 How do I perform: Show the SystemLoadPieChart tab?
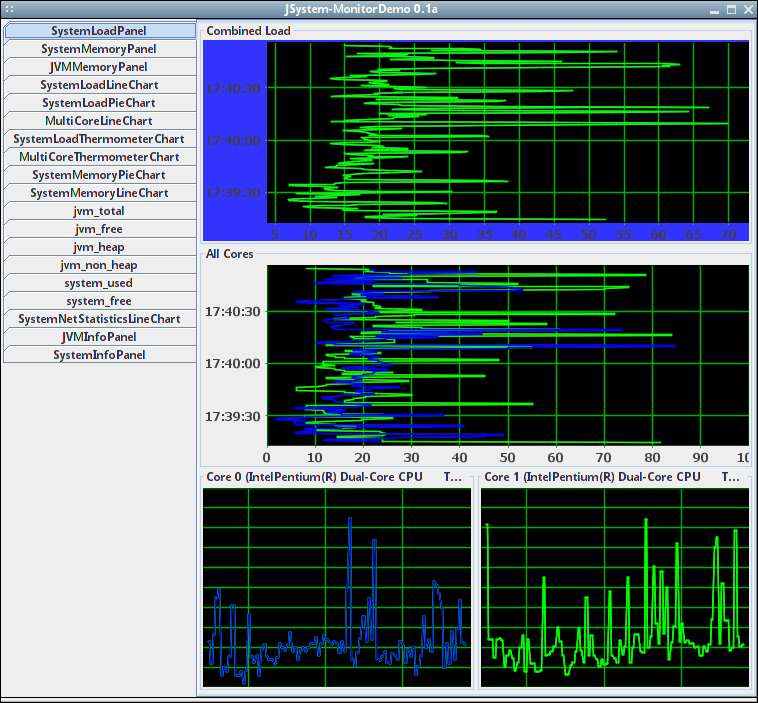tap(100, 103)
